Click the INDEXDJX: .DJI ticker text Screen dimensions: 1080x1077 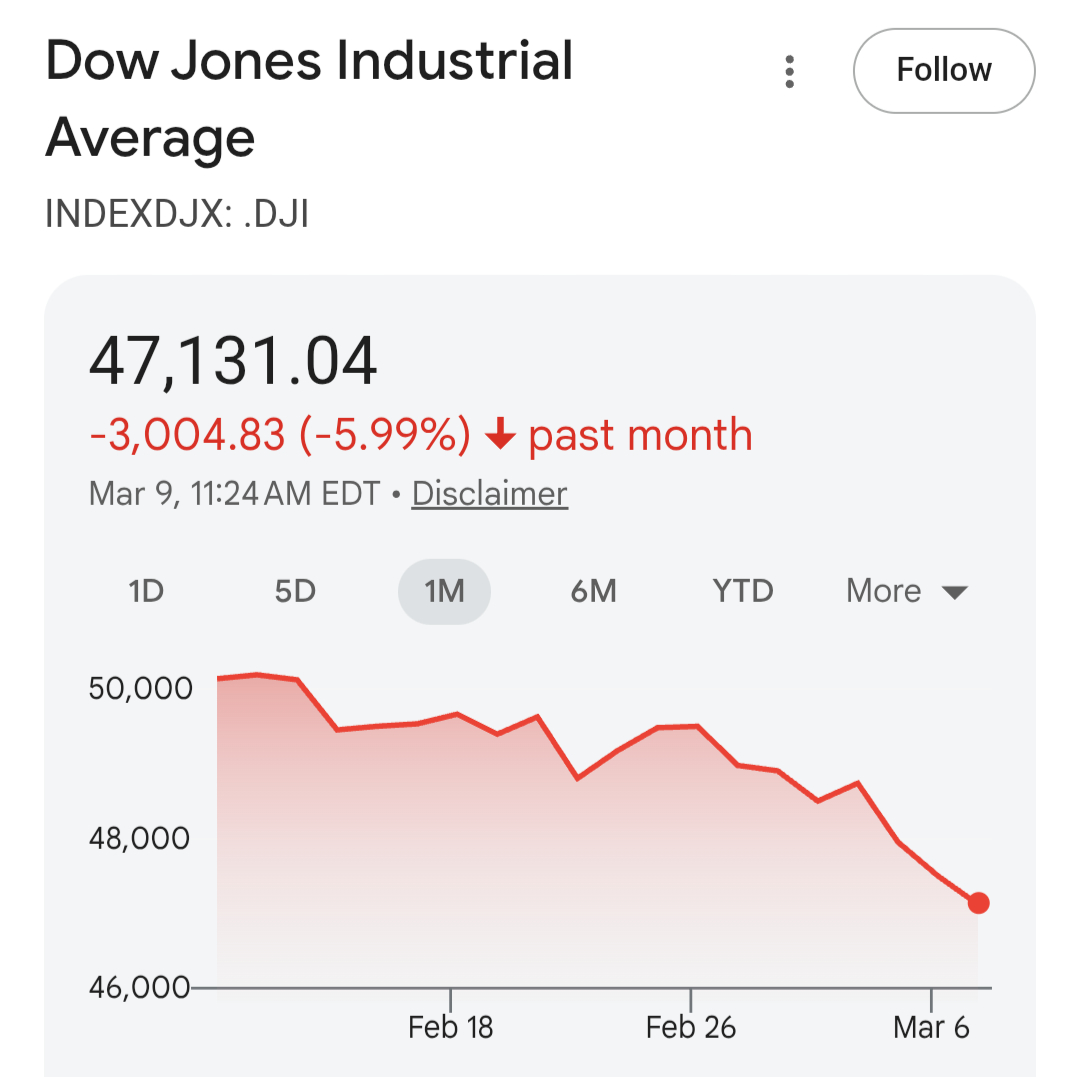point(177,214)
